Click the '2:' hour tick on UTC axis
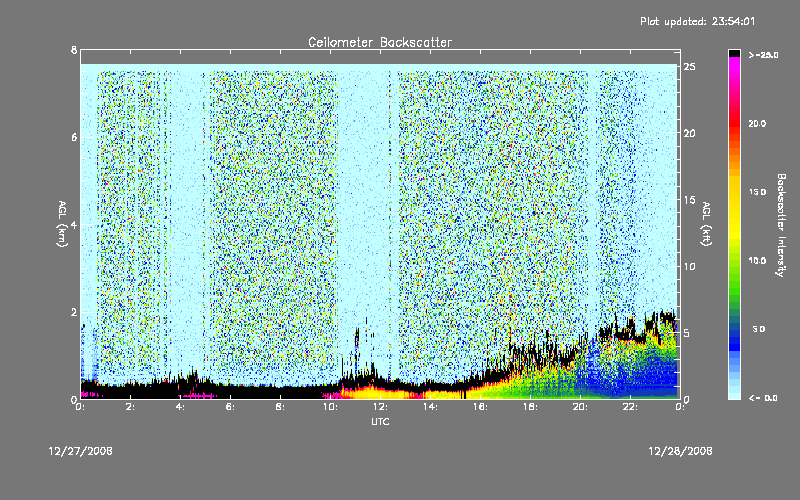The image size is (800, 500). 131,407
